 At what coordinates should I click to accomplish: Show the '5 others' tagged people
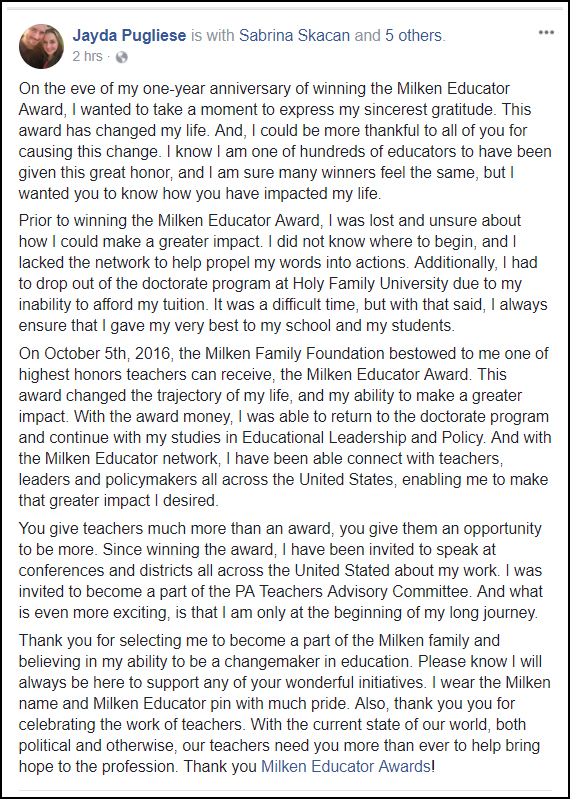point(413,36)
